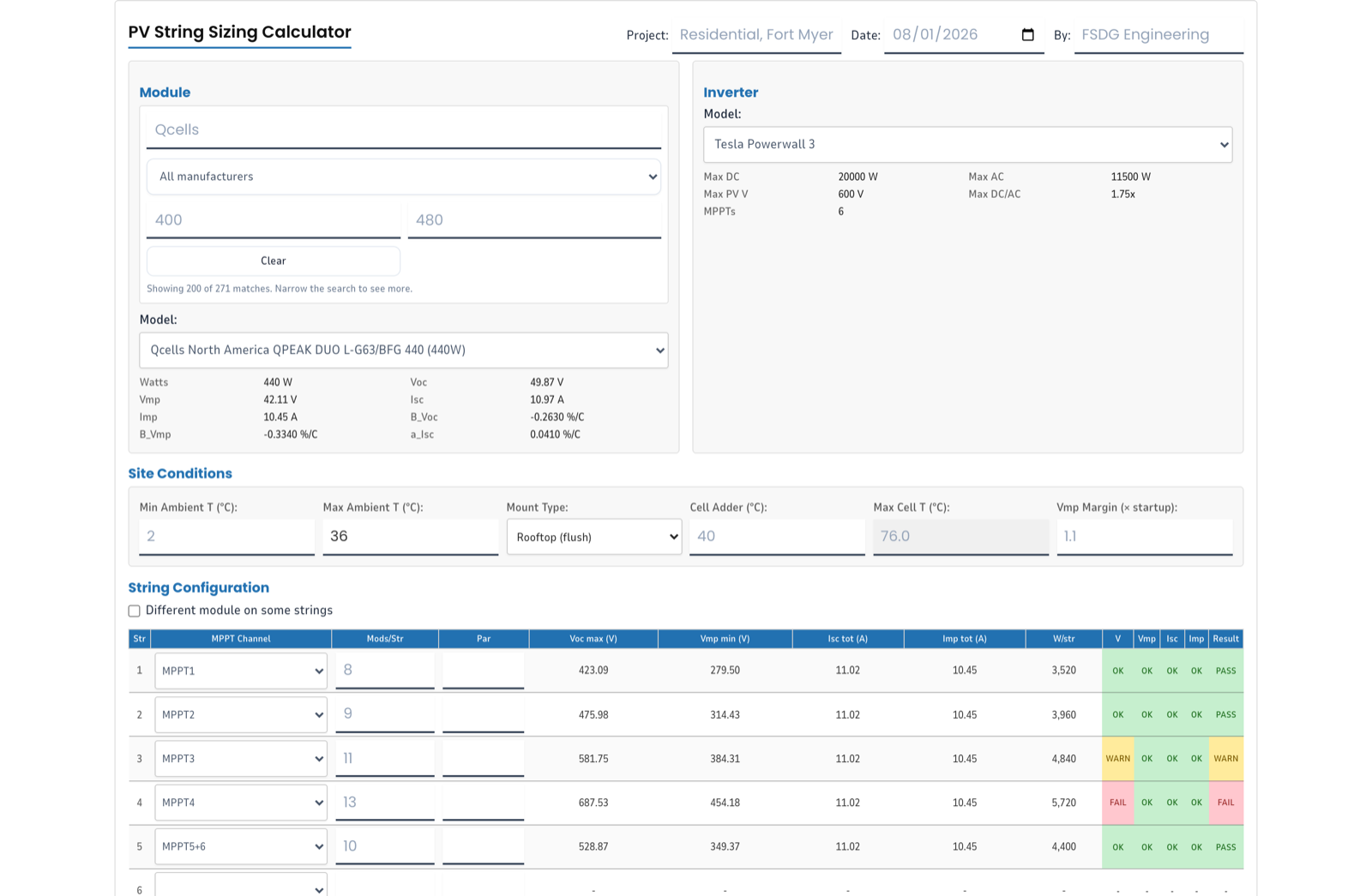Click the Voc max value 581.75
Screen dimensions: 1372x896
[593, 759]
